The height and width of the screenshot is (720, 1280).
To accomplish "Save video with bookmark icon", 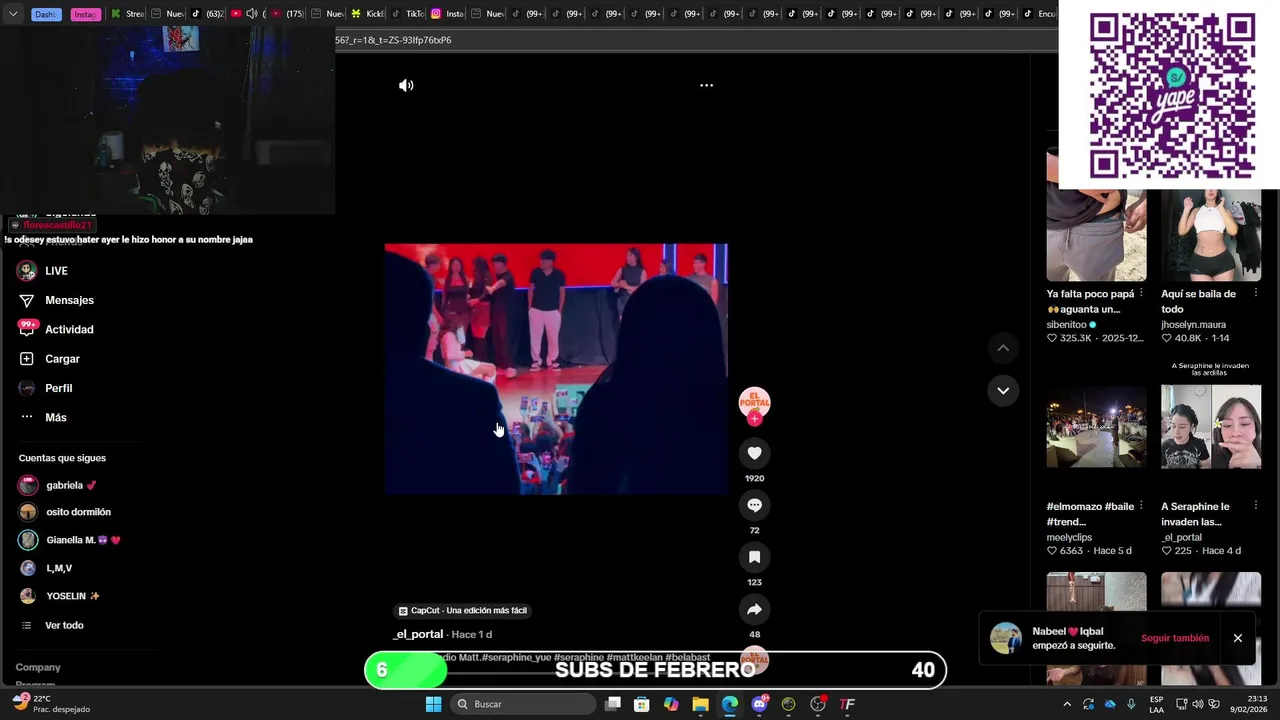I will pyautogui.click(x=754, y=557).
